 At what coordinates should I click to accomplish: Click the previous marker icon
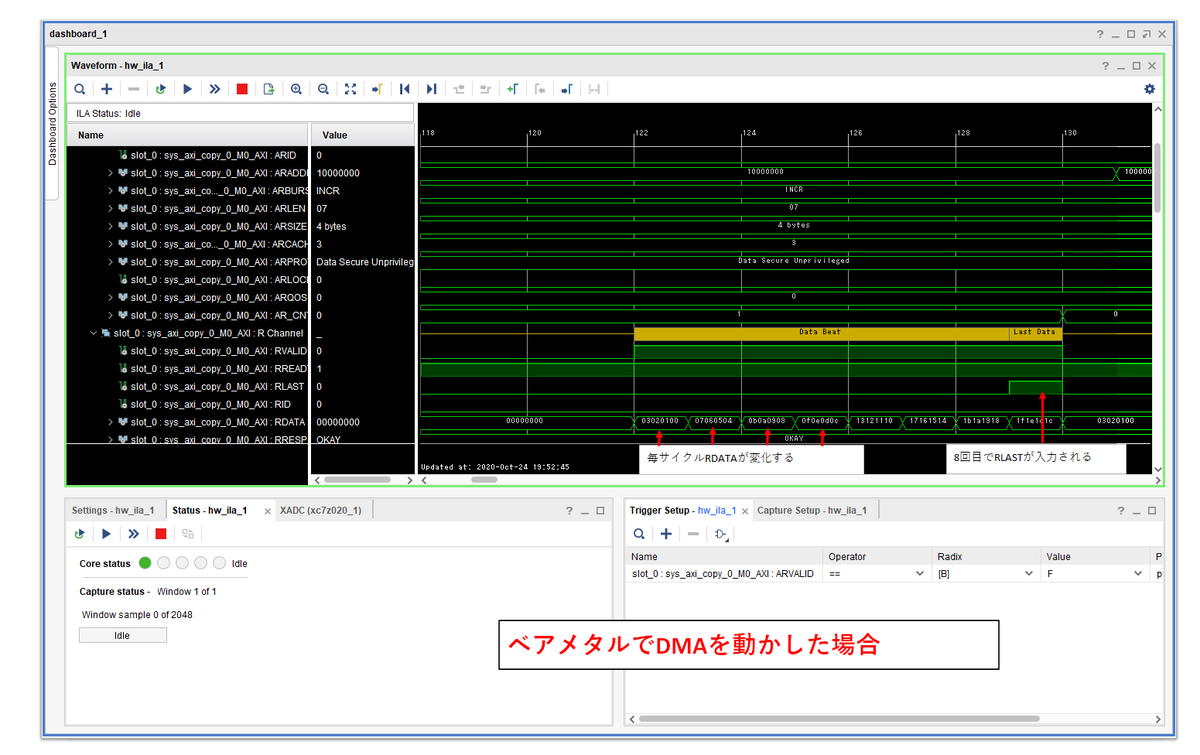[x=540, y=89]
